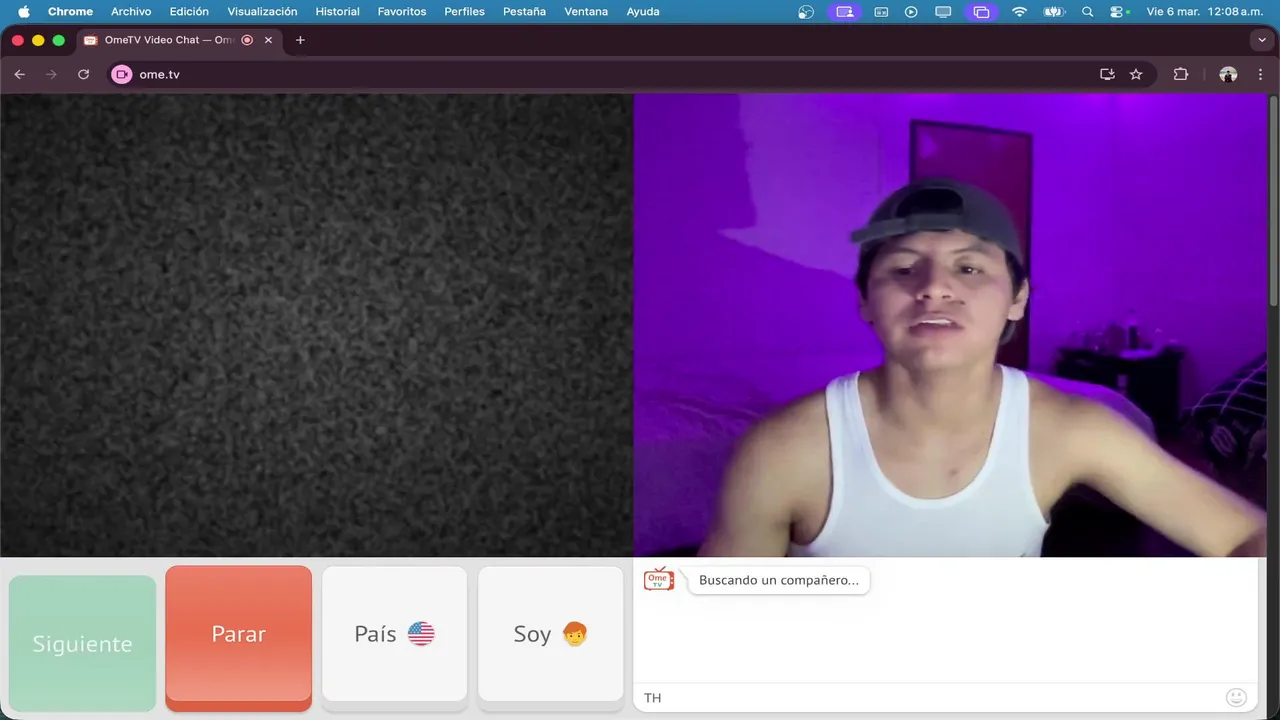Open Spotlight search magnifier icon
Image resolution: width=1280 pixels, height=720 pixels.
click(x=1088, y=12)
